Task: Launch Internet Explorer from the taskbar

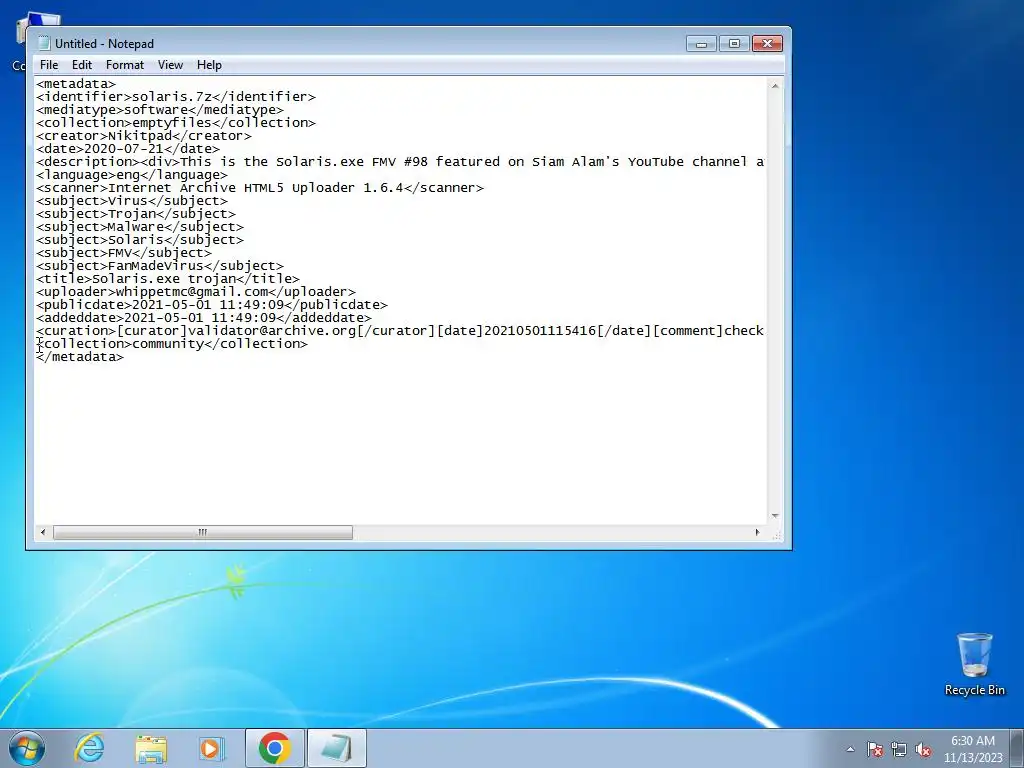Action: click(x=89, y=748)
